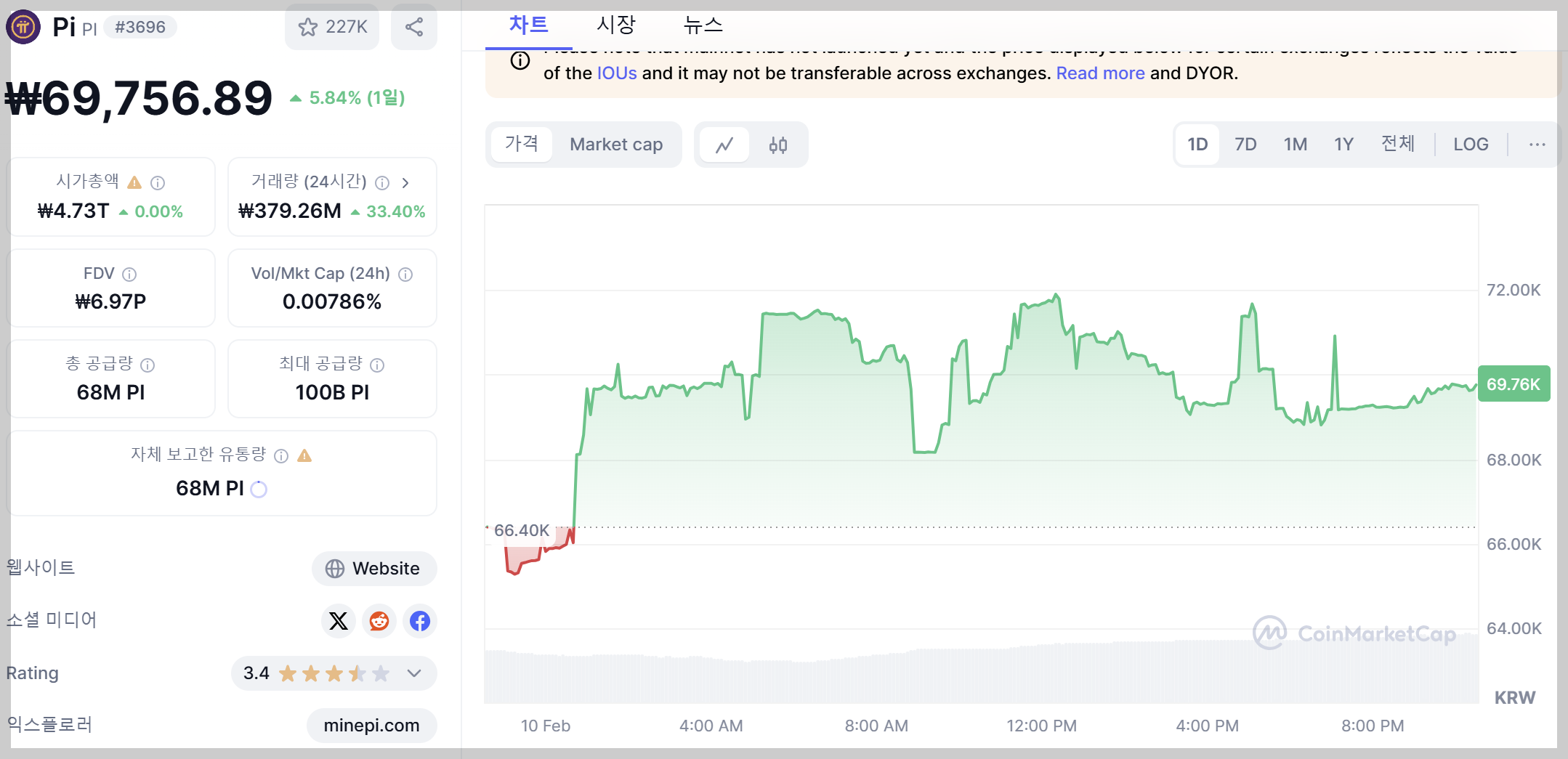Click the 72.00K price axis label
This screenshot has width=1568, height=759.
[1514, 291]
